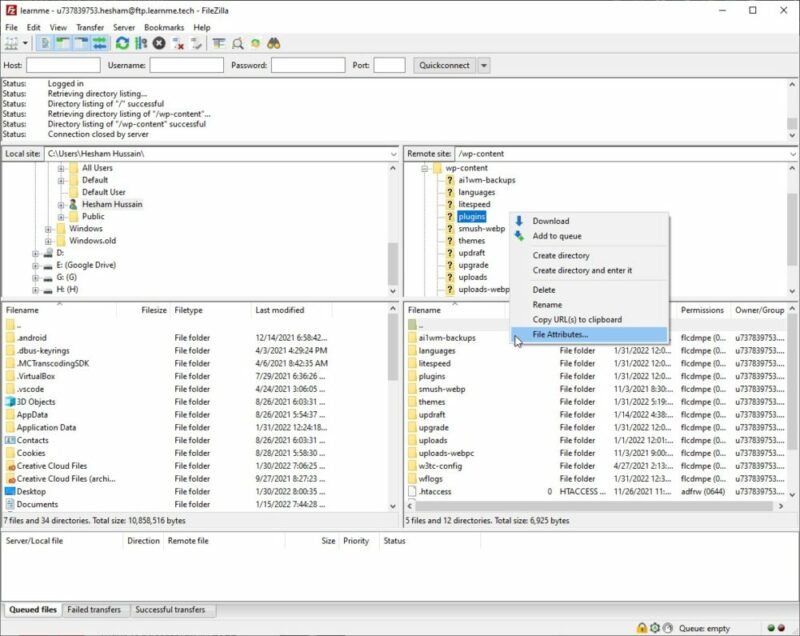Click the process queue toolbar icon
Image resolution: width=800 pixels, height=636 pixels.
click(x=141, y=43)
